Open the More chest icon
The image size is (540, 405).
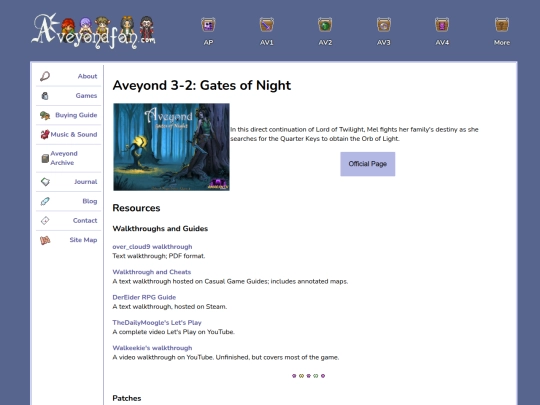502,25
